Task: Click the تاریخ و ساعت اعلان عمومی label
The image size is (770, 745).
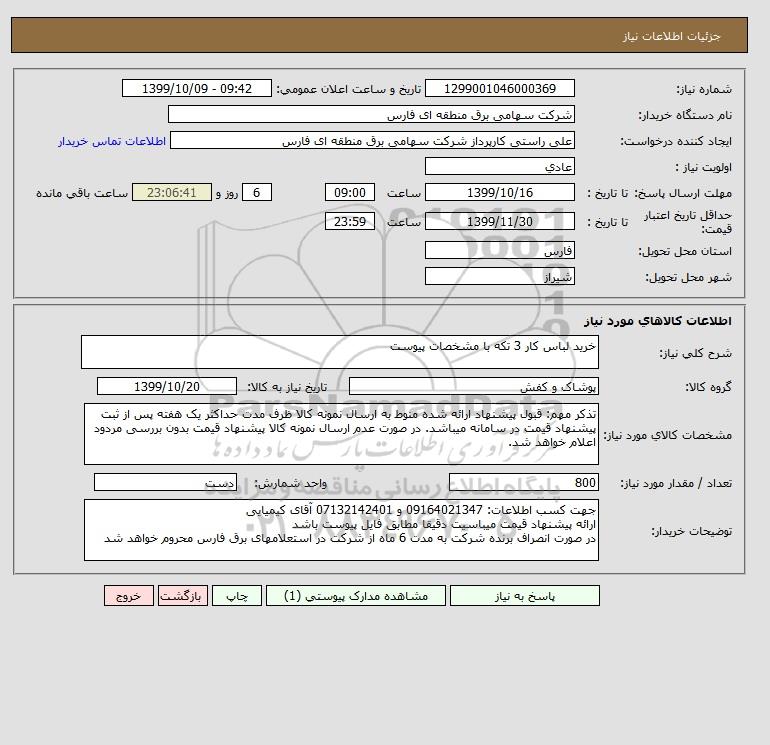Action: pos(349,89)
